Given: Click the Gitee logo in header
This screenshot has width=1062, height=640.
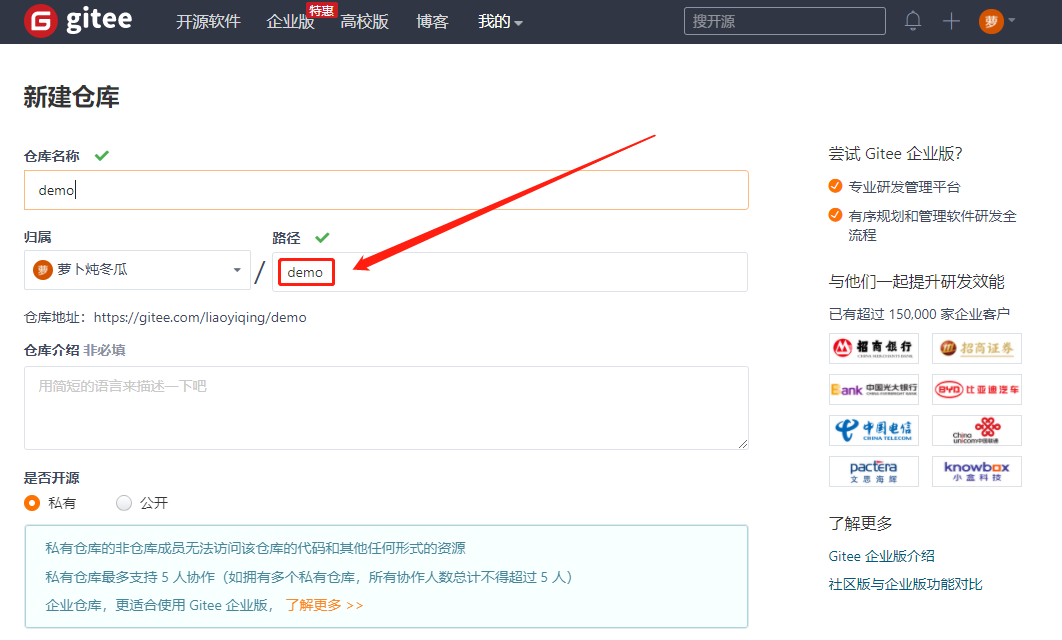Looking at the screenshot, I should click(78, 21).
